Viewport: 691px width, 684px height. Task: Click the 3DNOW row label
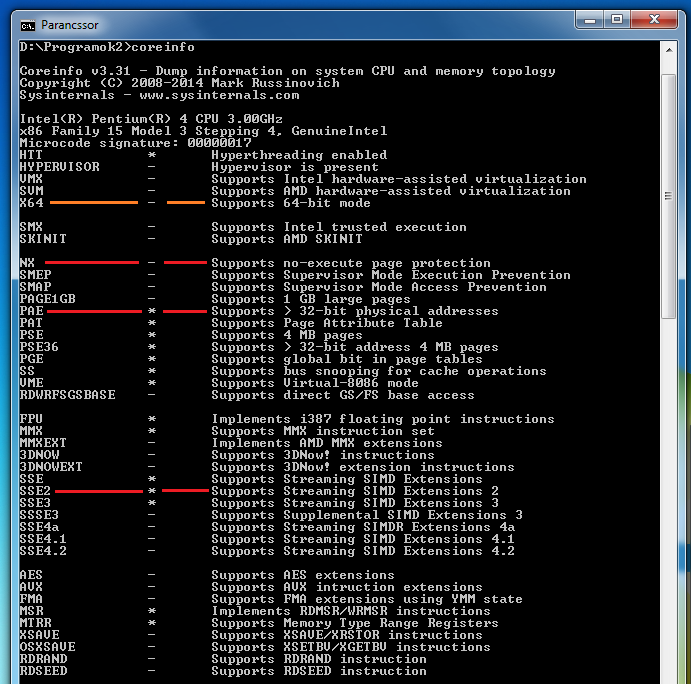tap(39, 455)
